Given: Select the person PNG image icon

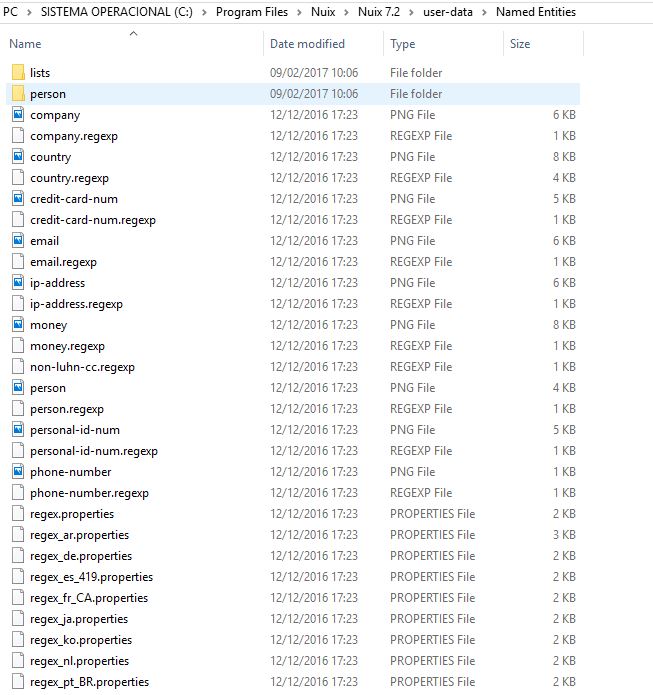Looking at the screenshot, I should click(18, 388).
